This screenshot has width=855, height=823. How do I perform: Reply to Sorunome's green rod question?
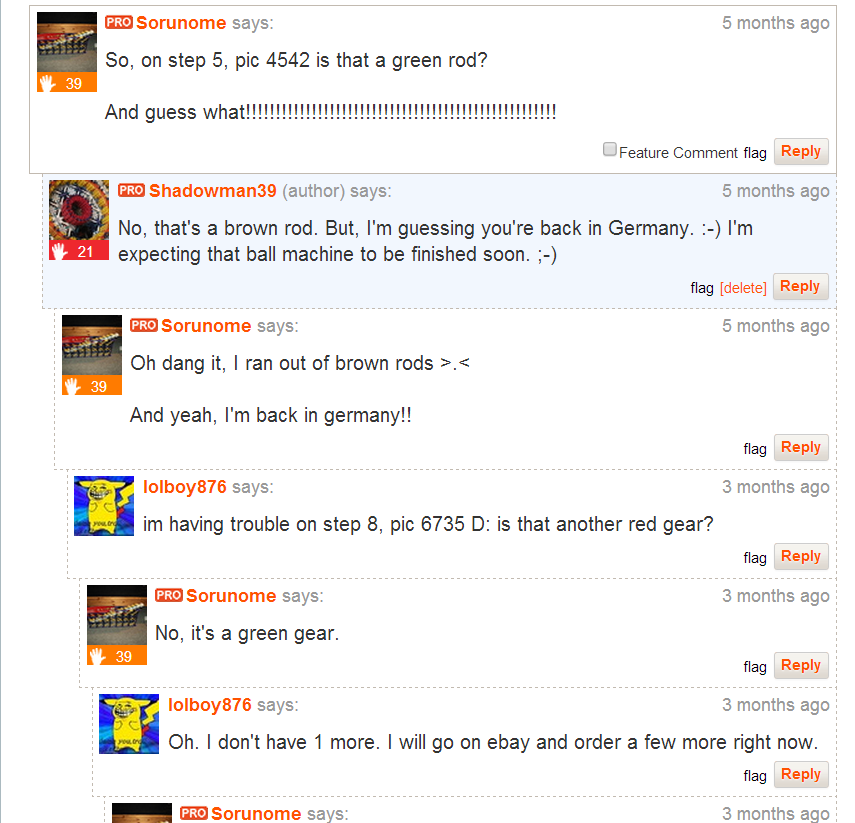(x=801, y=151)
